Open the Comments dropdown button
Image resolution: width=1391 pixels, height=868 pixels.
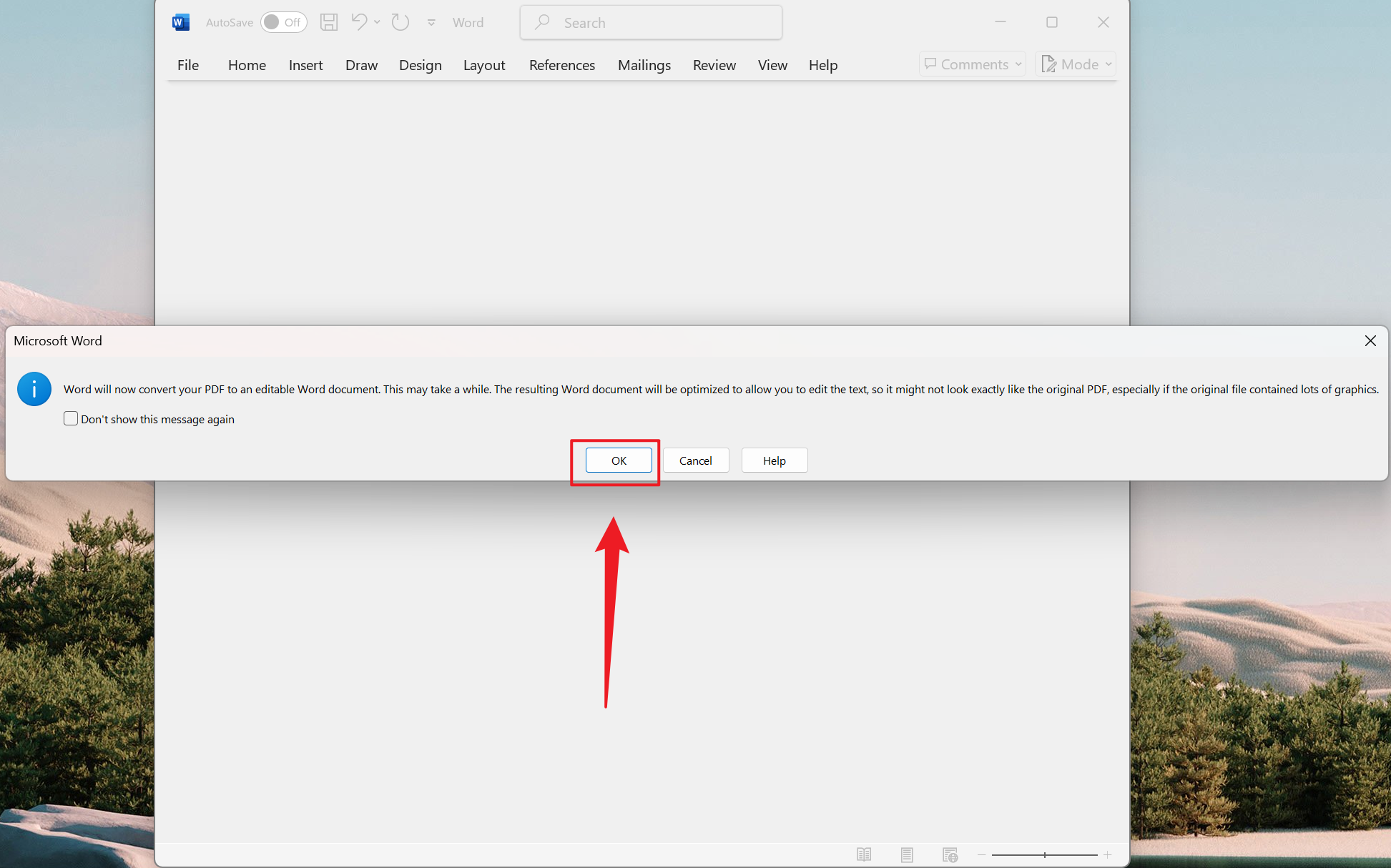click(x=973, y=64)
